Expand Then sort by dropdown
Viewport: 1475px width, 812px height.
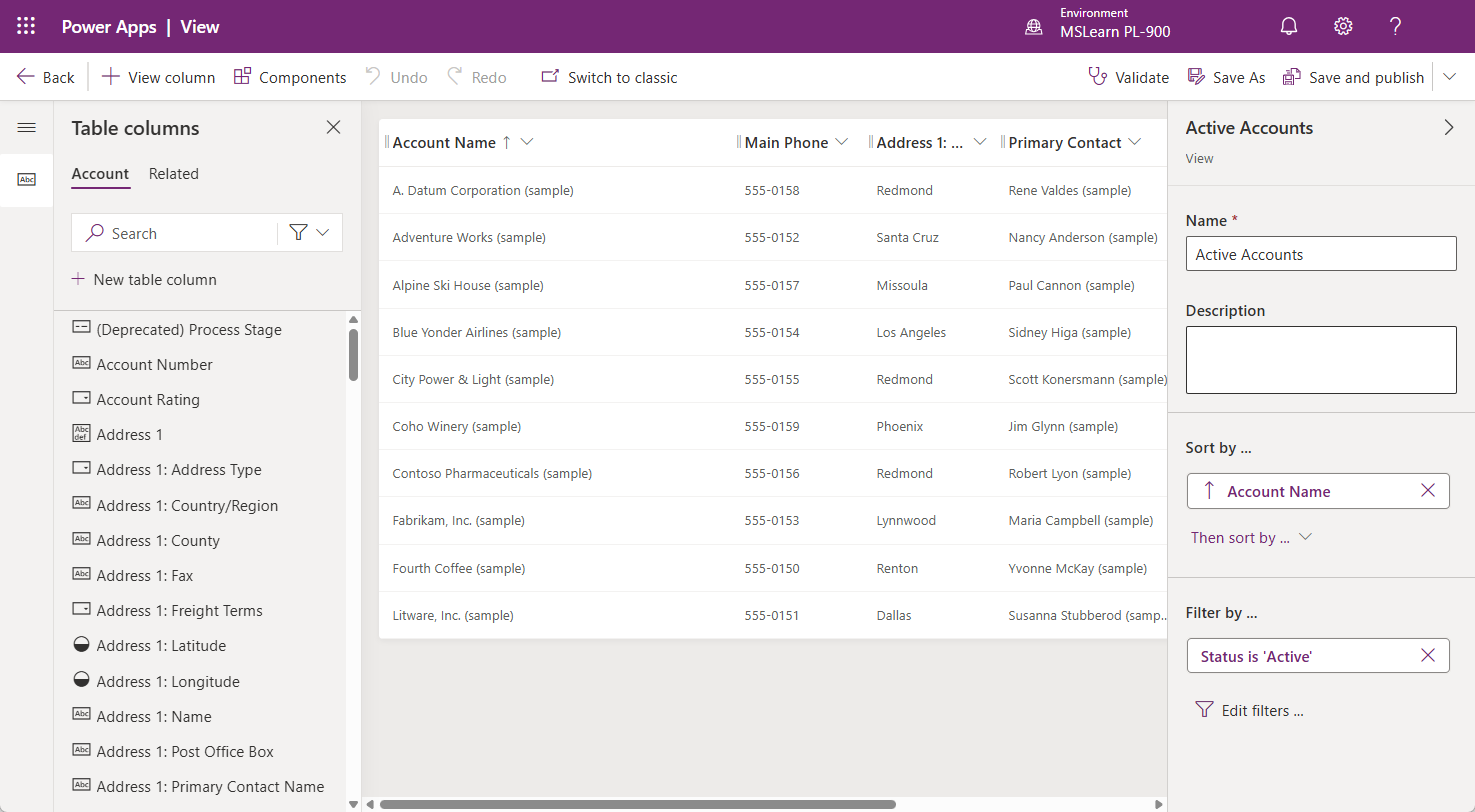[1250, 538]
